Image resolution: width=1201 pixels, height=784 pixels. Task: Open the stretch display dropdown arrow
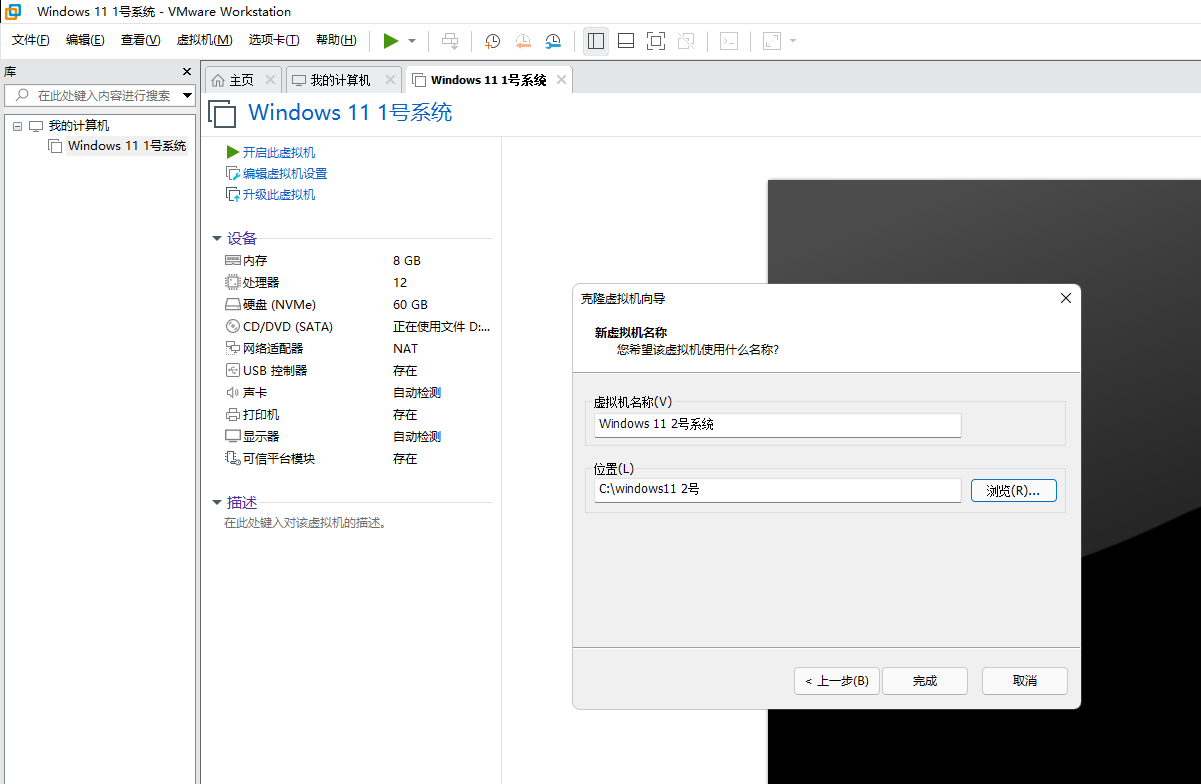click(x=793, y=41)
